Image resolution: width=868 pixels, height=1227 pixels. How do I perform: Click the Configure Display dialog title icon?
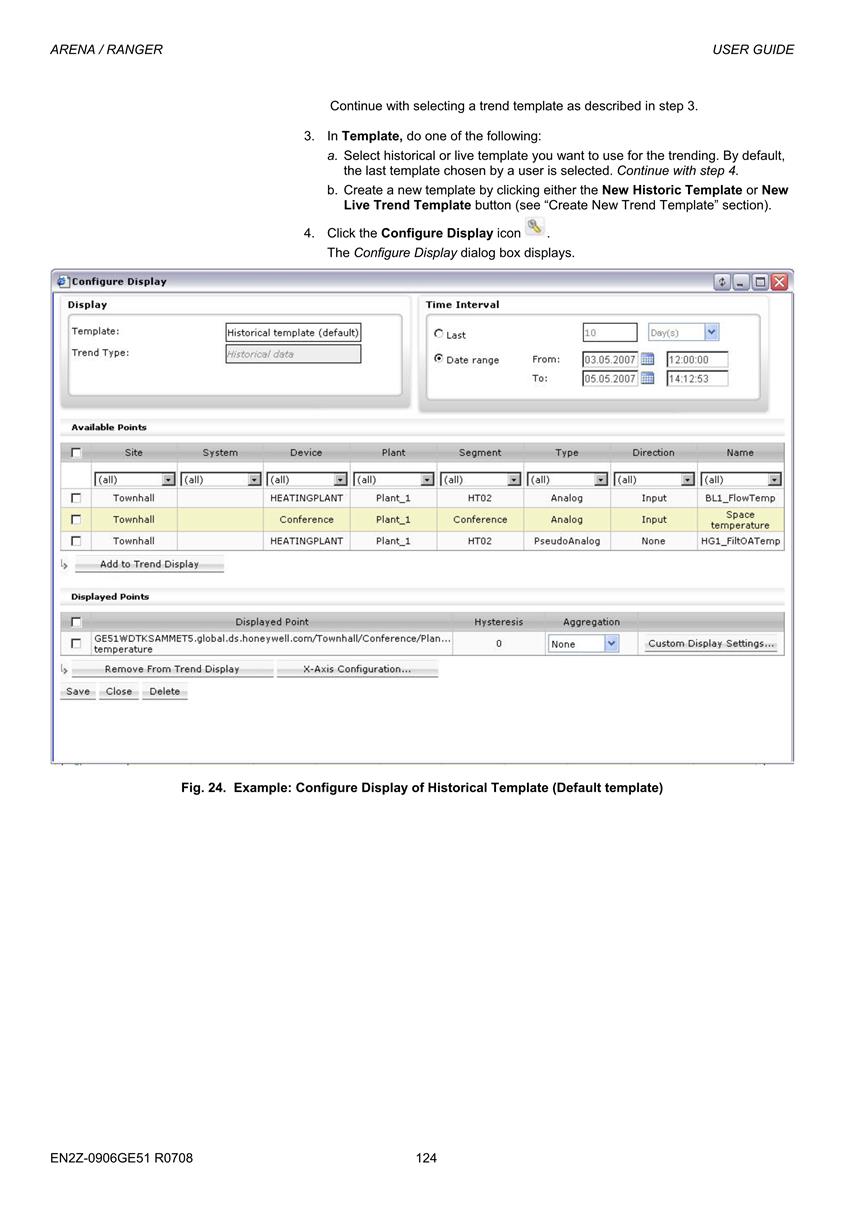[x=63, y=281]
